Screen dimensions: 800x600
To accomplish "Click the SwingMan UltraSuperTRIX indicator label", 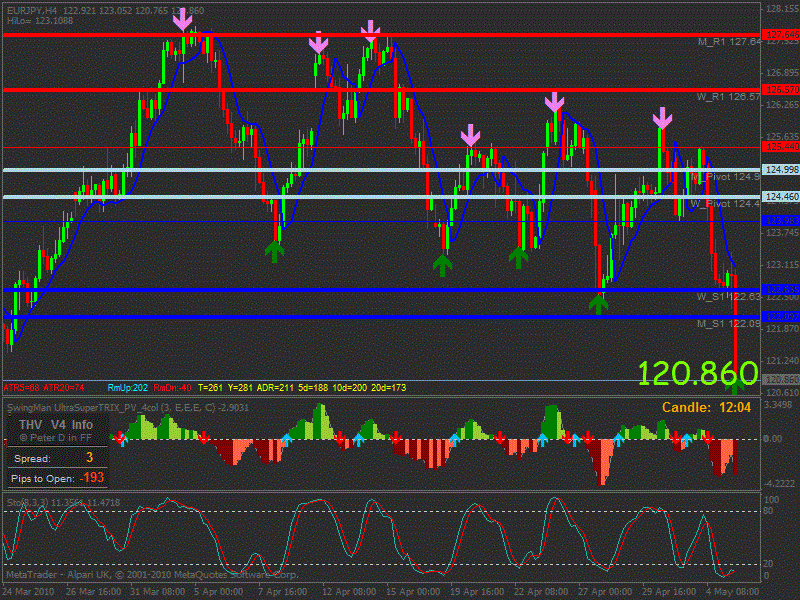I will point(128,408).
